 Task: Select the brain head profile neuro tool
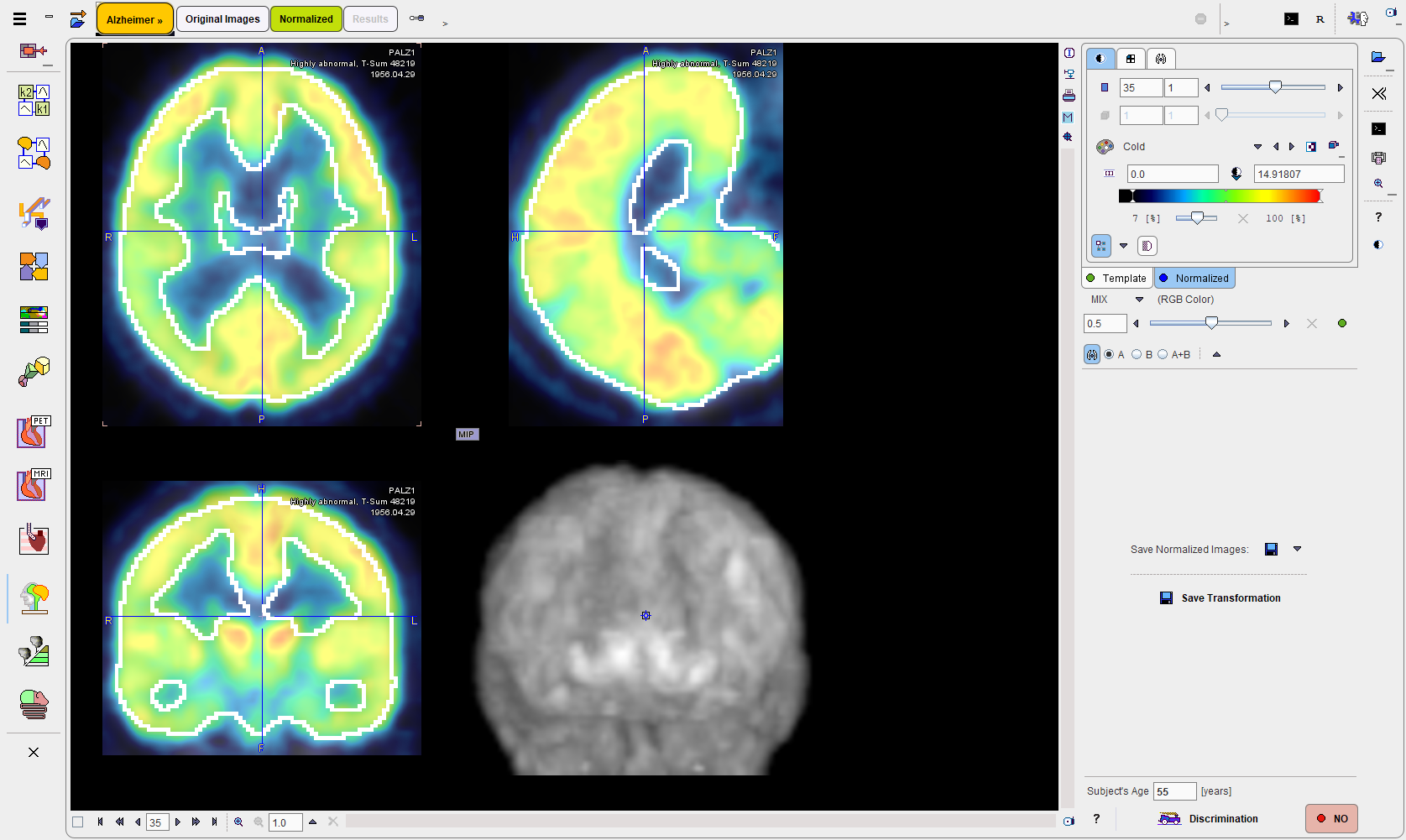click(x=34, y=598)
